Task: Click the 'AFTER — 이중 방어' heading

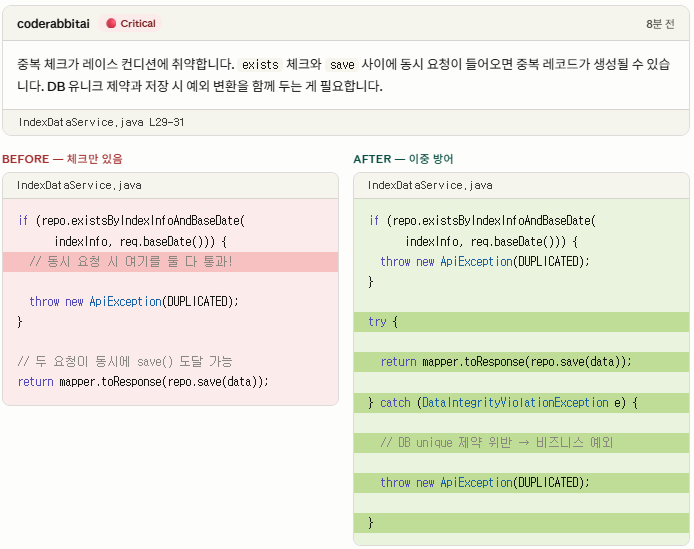Action: (403, 159)
